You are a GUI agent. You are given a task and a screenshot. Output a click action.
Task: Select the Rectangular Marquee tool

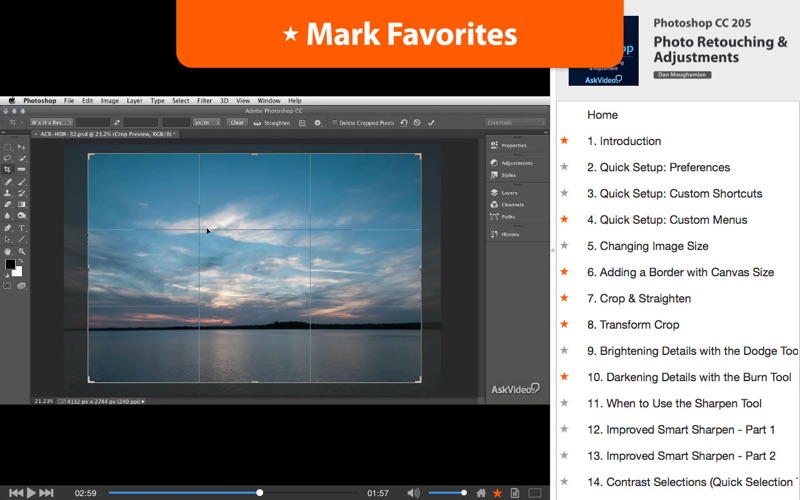tap(8, 147)
